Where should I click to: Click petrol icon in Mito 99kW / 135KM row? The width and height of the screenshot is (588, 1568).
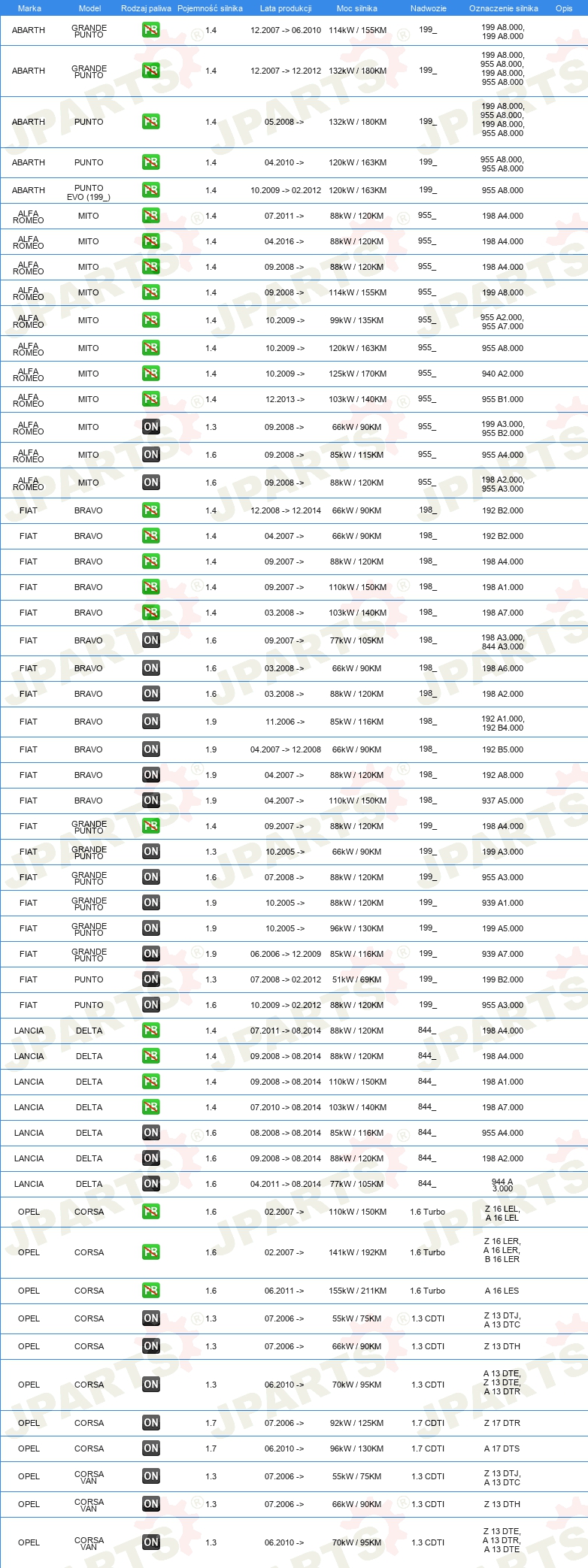coord(151,320)
